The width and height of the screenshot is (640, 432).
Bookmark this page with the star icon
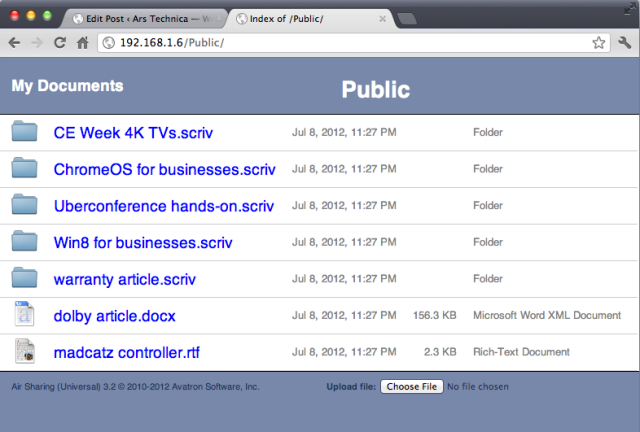click(598, 42)
